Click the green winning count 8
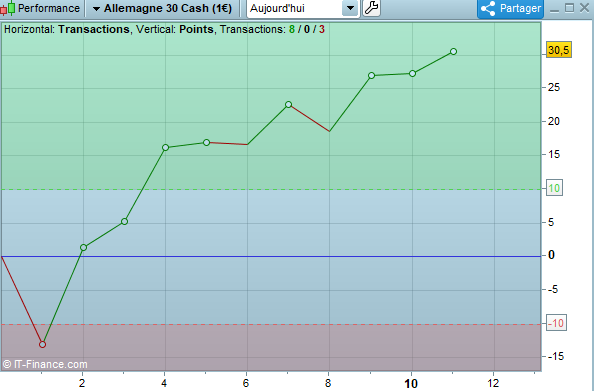The height and width of the screenshot is (391, 594). tap(292, 29)
